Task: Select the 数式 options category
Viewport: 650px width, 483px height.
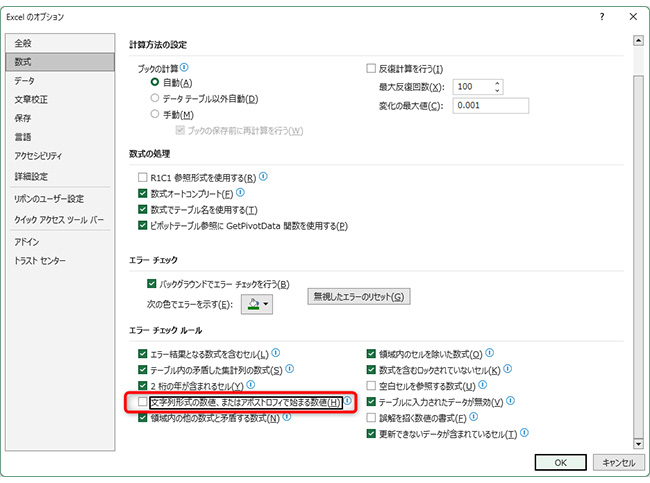Action: 60,62
